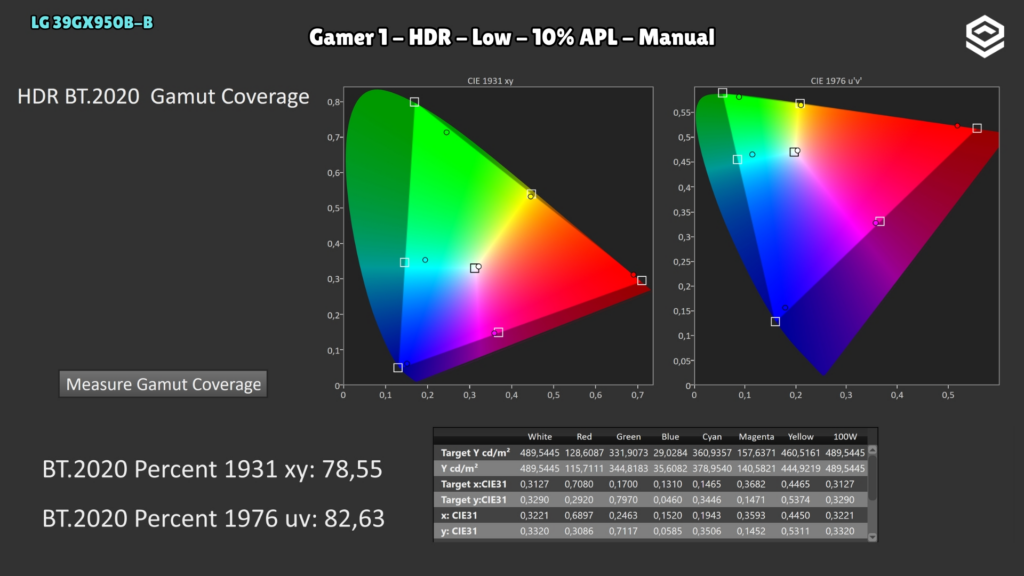
Task: Click the cell showing 0,3593
Action: [x=751, y=515]
